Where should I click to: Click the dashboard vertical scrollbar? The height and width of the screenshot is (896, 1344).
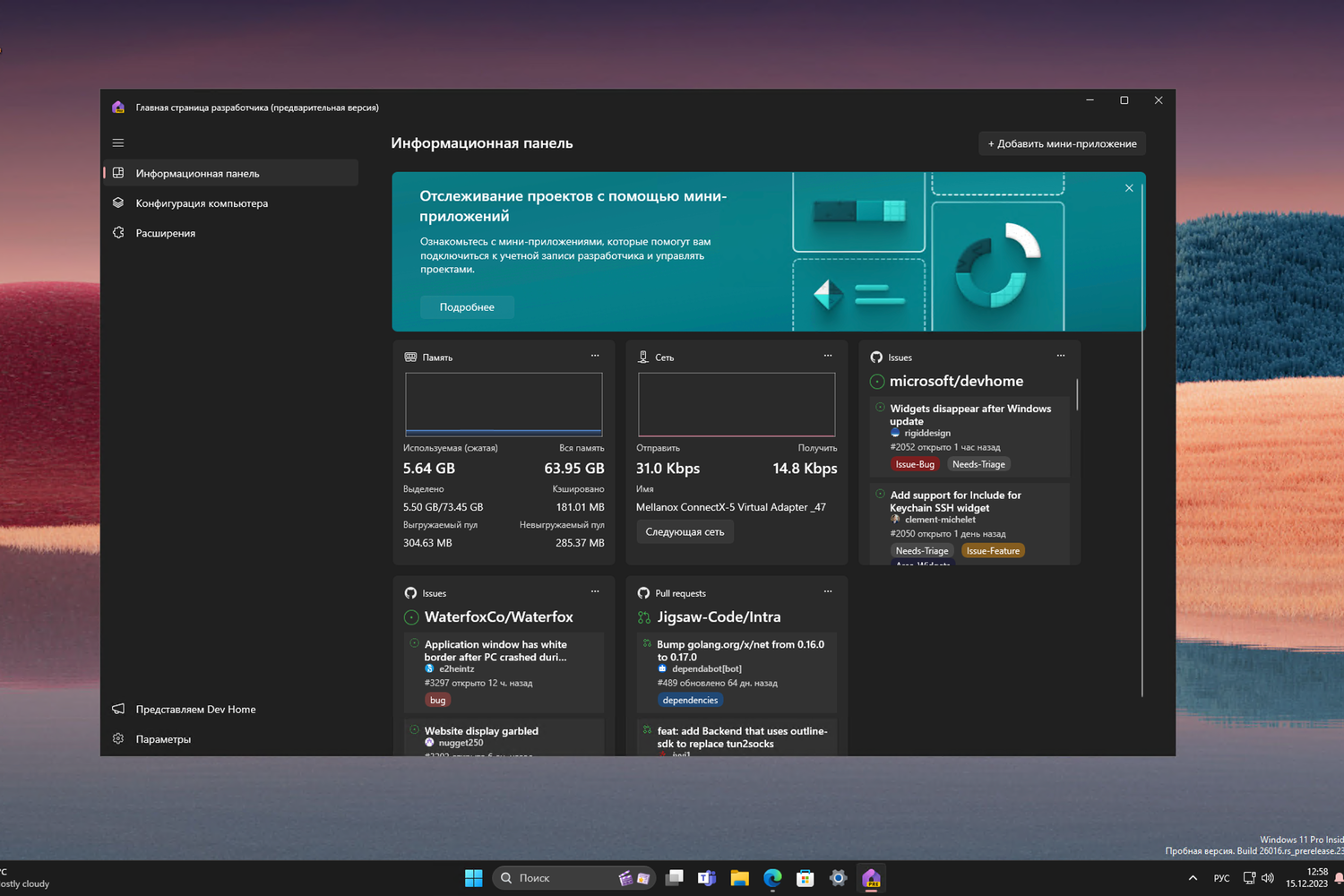tap(1142, 439)
